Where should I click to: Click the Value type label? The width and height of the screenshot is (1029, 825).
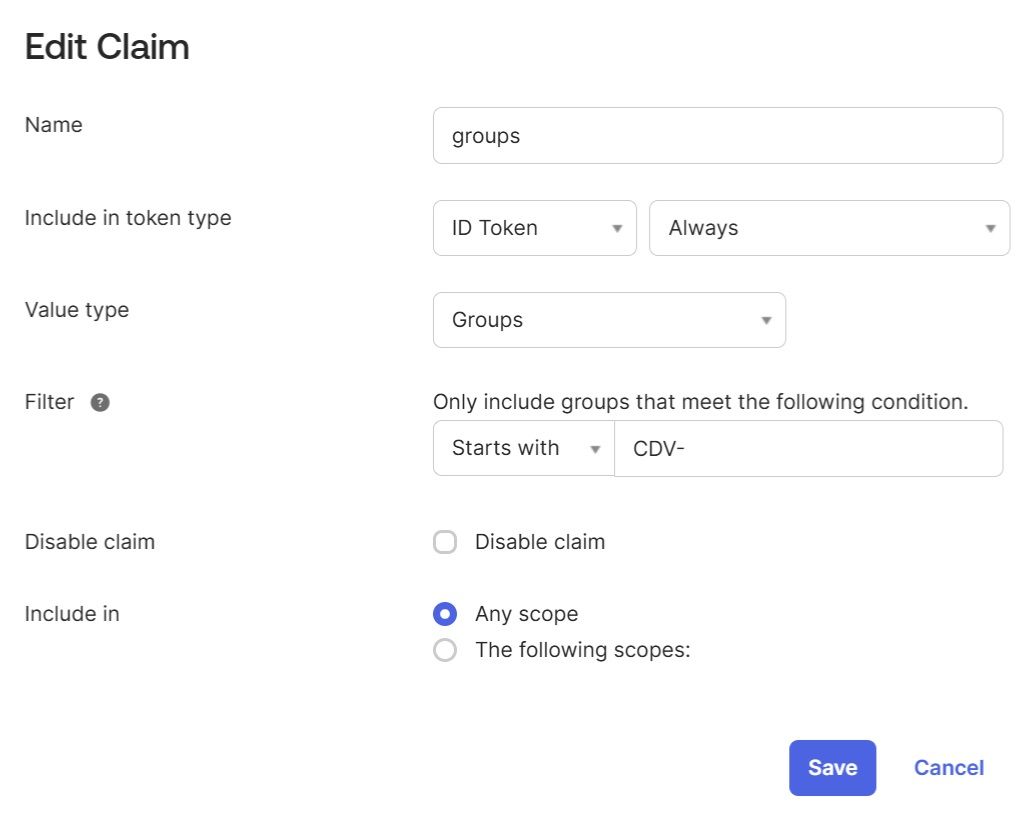click(x=77, y=310)
